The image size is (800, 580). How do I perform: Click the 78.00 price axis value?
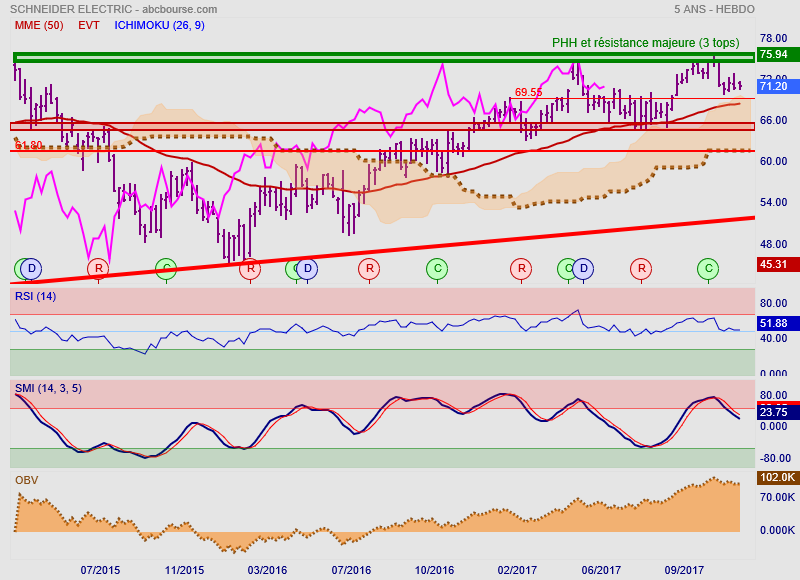point(773,38)
